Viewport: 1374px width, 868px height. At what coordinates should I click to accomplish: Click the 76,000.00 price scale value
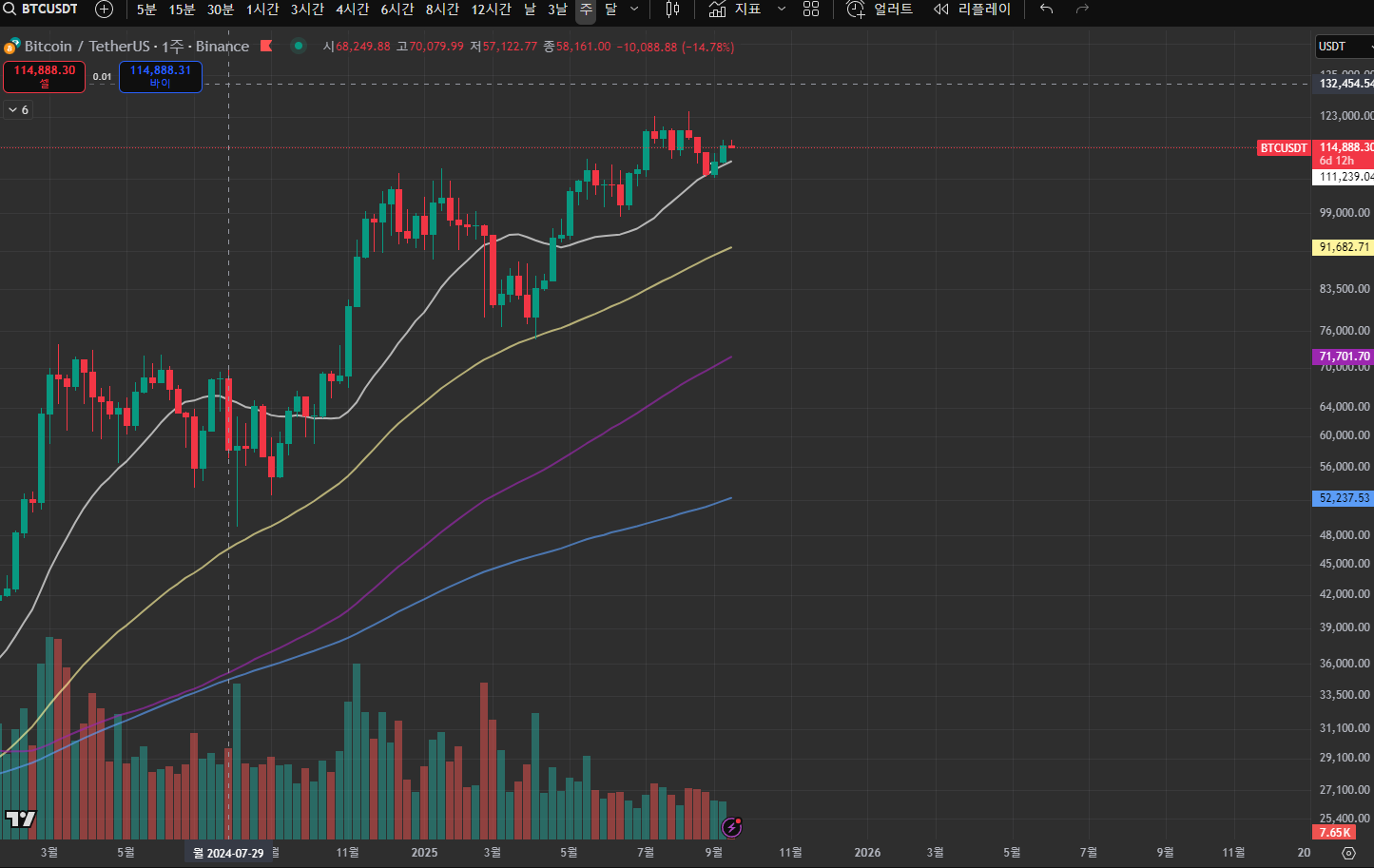[1345, 331]
